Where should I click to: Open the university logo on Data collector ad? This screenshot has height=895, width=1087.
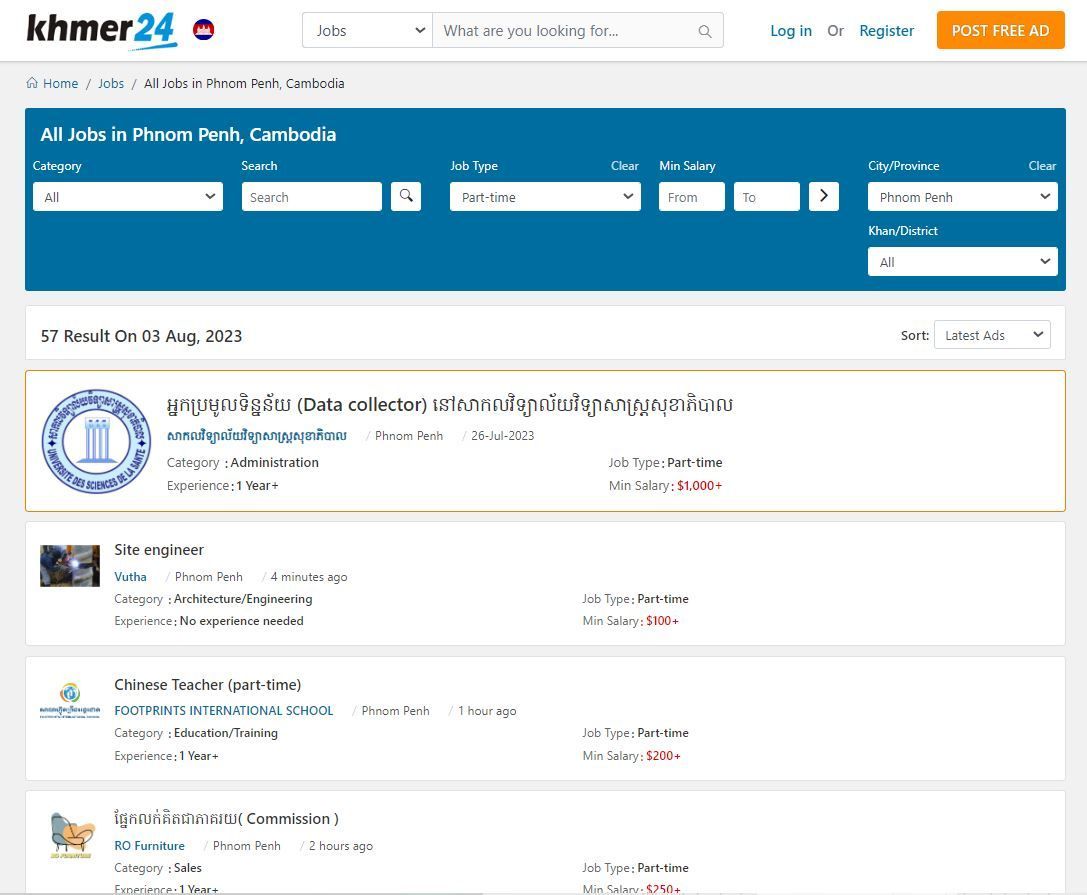(x=96, y=441)
